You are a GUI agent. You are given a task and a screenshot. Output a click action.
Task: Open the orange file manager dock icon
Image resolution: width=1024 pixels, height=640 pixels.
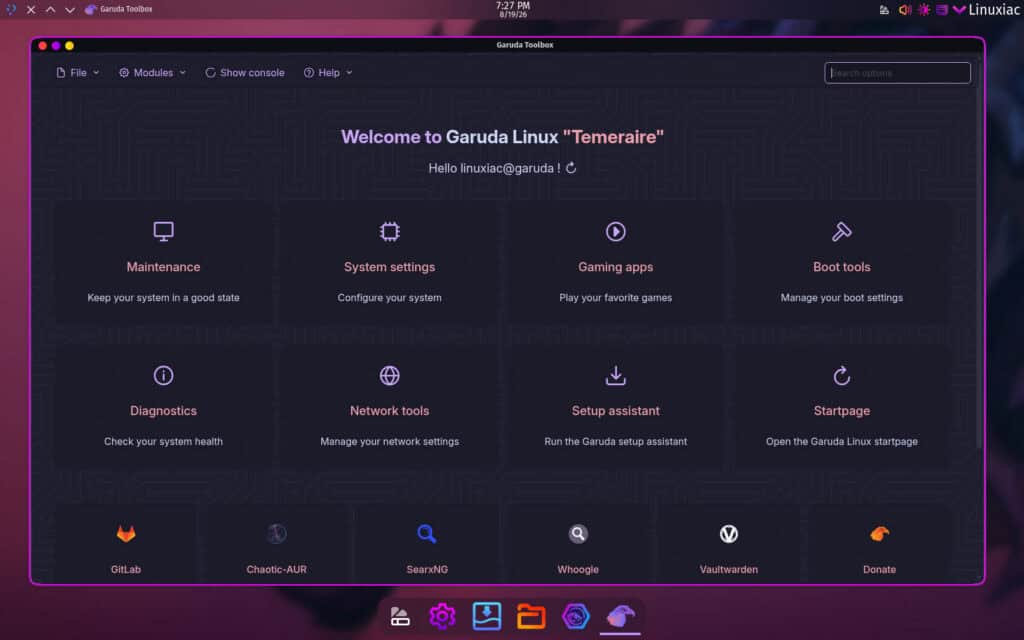(531, 616)
